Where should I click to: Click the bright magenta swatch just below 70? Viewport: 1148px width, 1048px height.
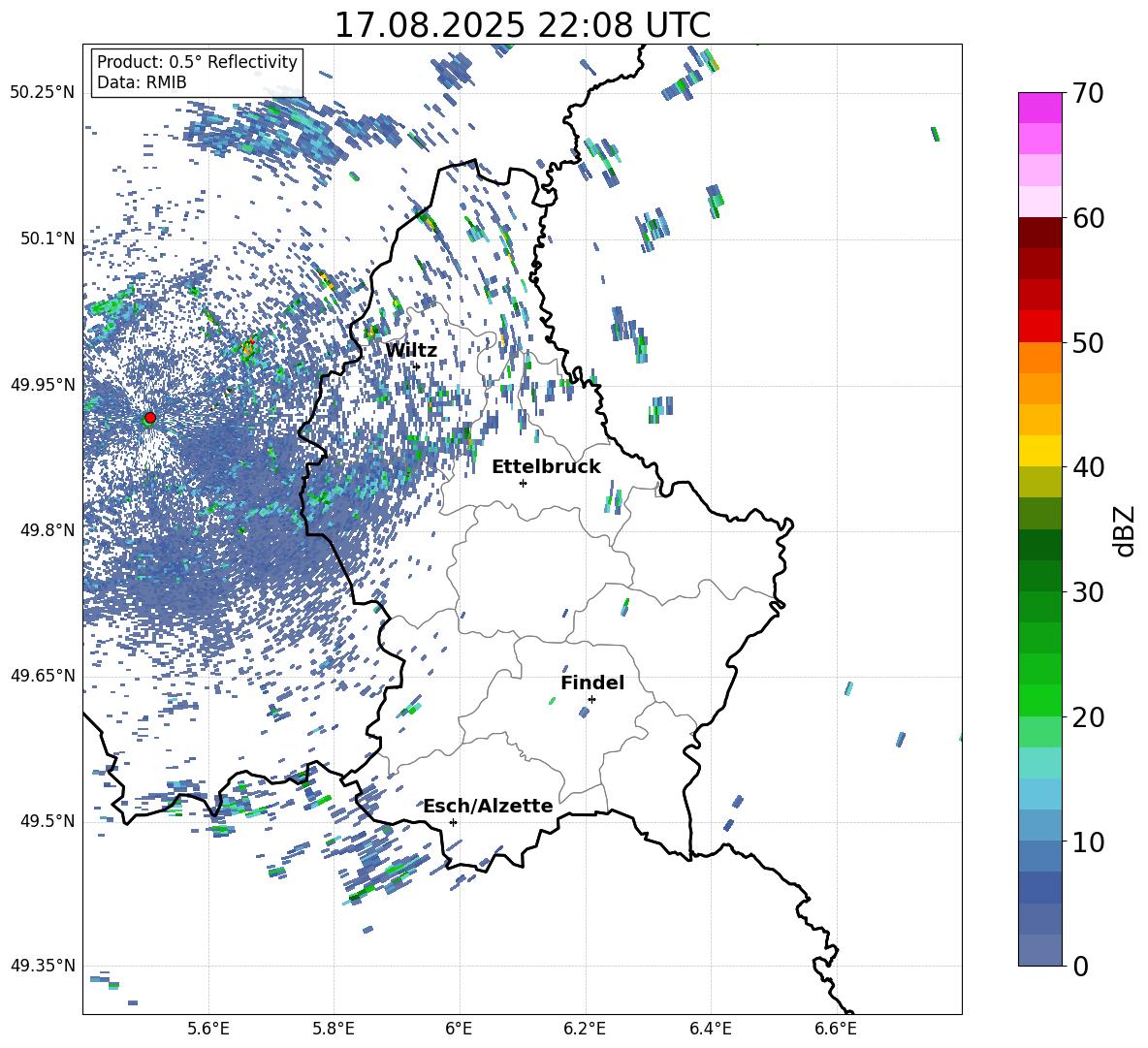(x=1039, y=108)
